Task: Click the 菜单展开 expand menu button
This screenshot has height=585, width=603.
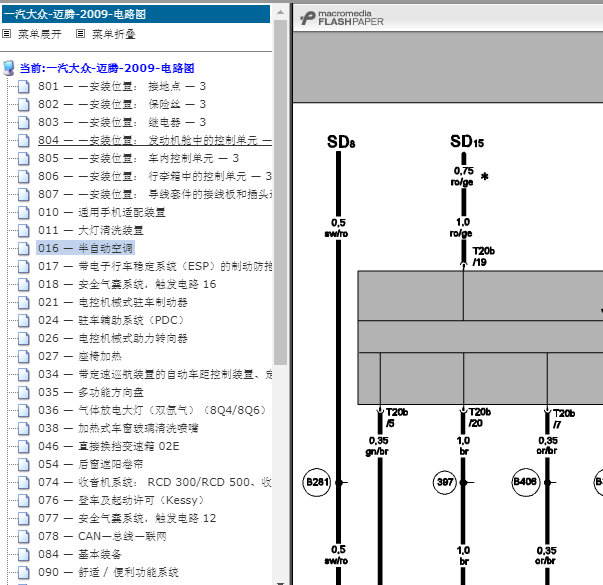Action: click(x=40, y=34)
